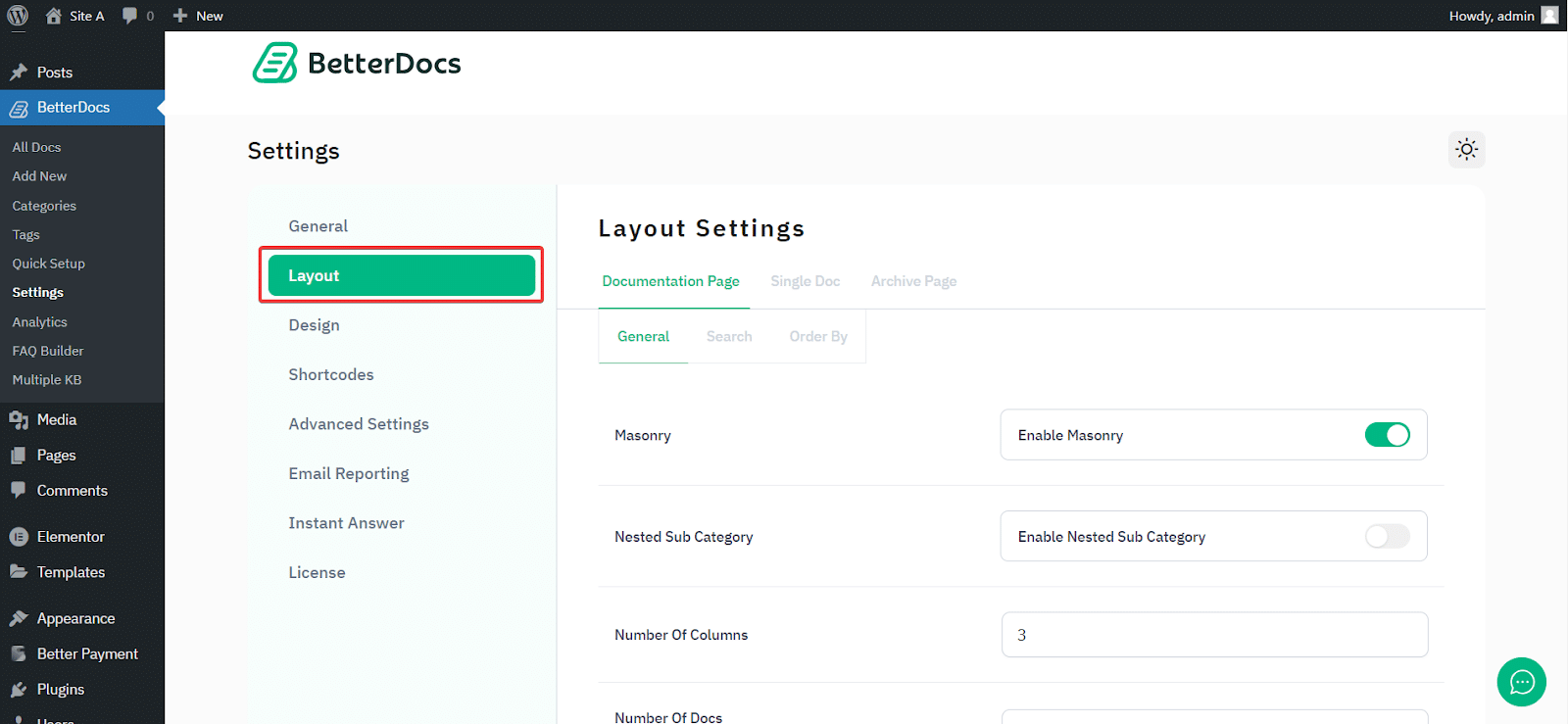Open the Design settings section
This screenshot has width=1568, height=724.
point(315,325)
